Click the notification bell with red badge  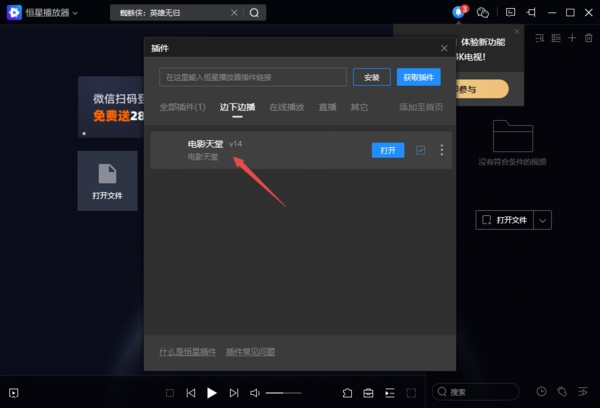459,12
